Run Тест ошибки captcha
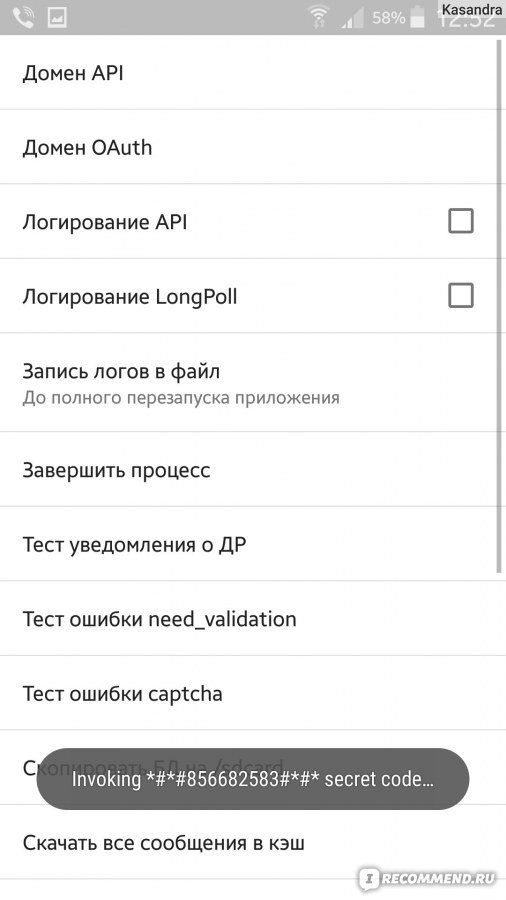Image resolution: width=506 pixels, height=900 pixels. 253,693
